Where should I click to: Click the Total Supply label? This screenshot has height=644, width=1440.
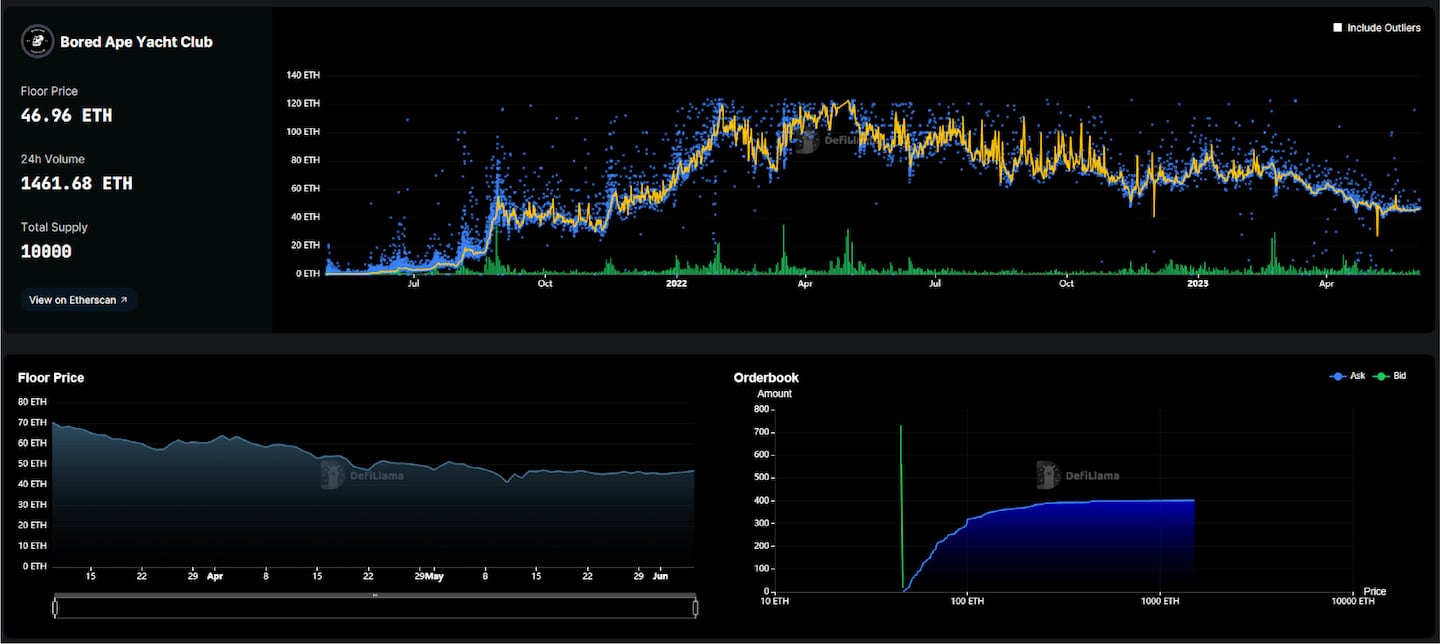click(54, 227)
